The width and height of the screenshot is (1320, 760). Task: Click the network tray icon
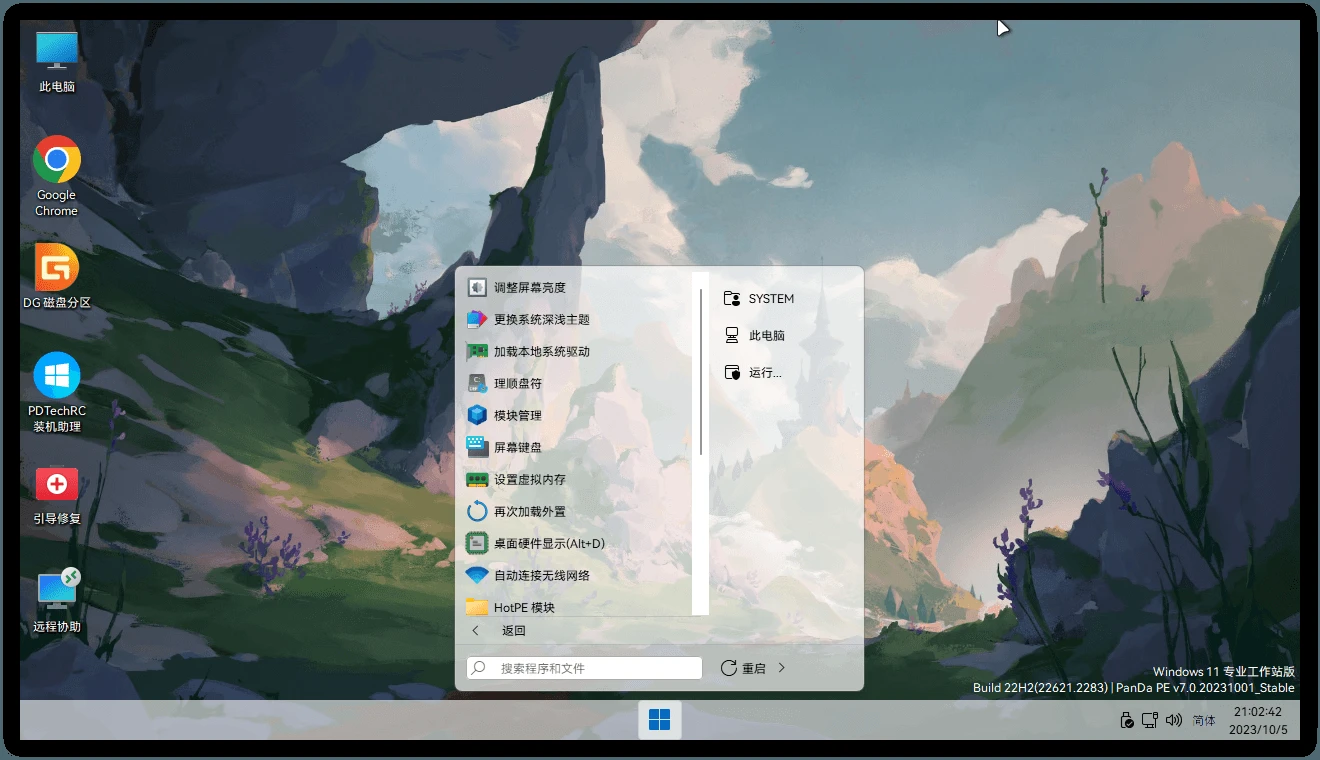(x=1150, y=720)
